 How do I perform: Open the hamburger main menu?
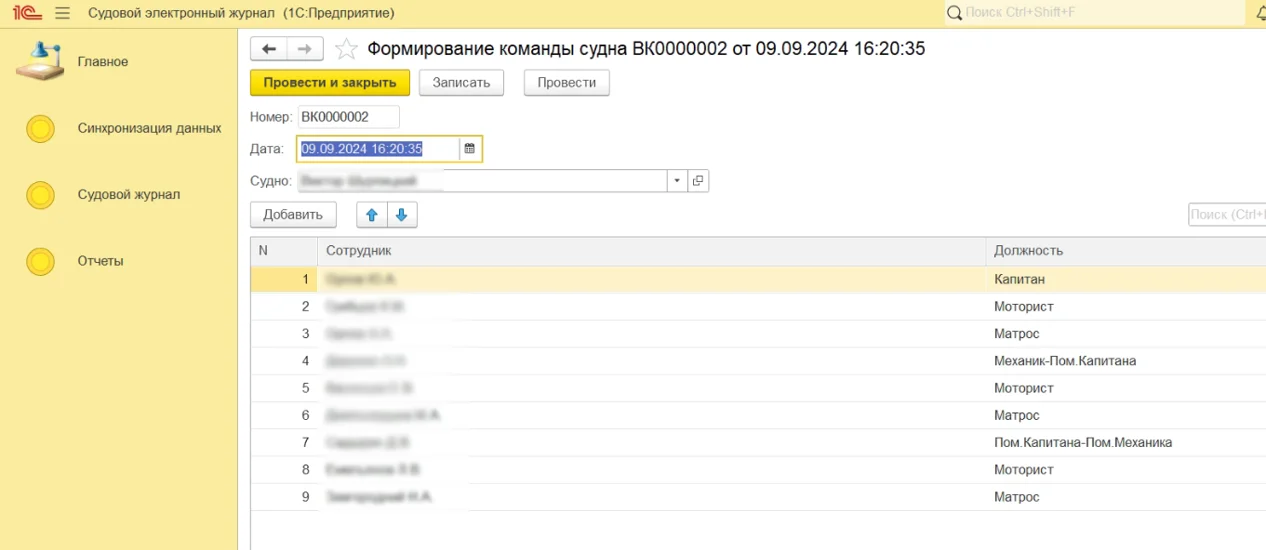[x=62, y=13]
